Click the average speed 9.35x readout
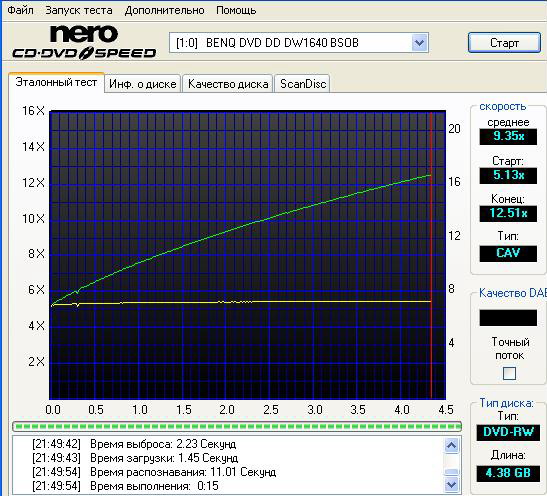This screenshot has height=496, width=547. tap(508, 136)
